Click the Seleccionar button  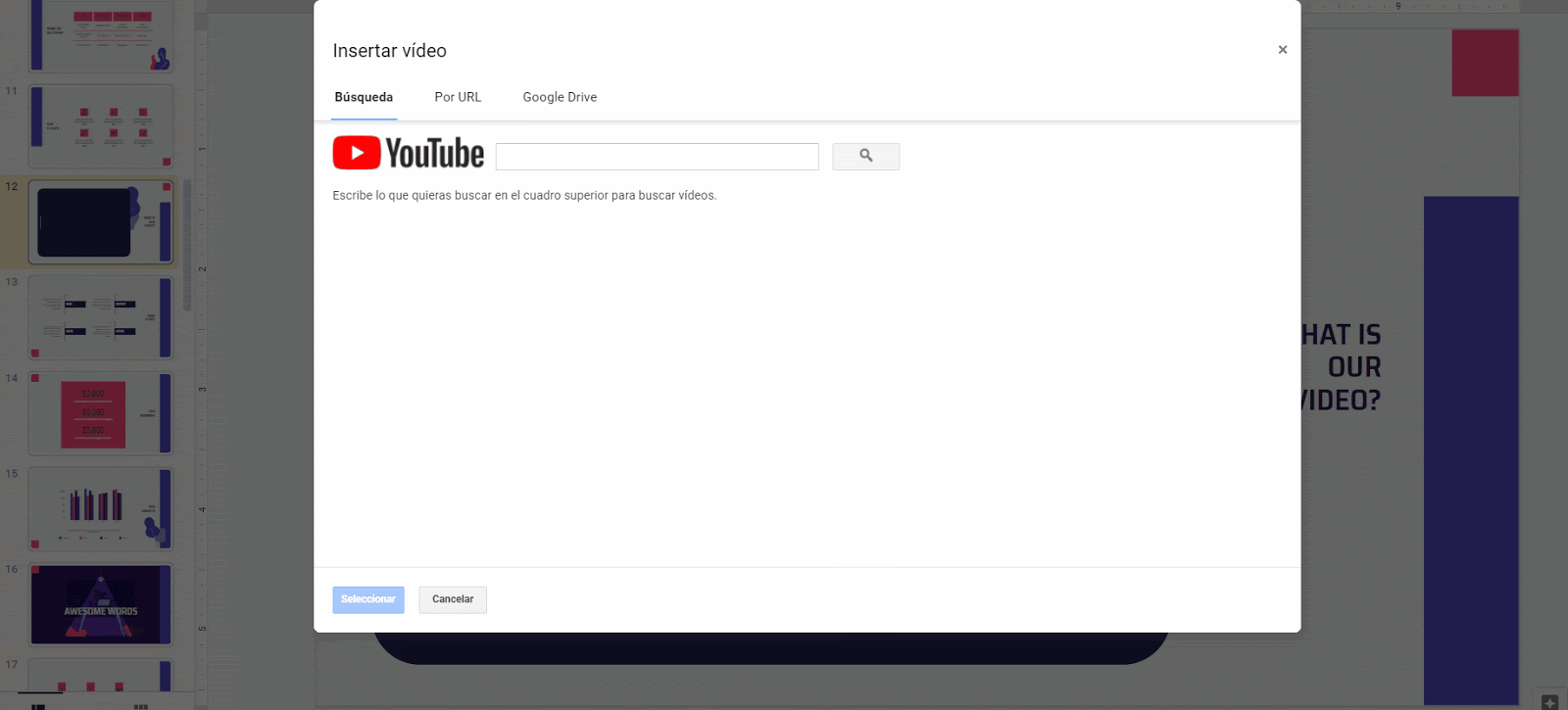click(368, 599)
